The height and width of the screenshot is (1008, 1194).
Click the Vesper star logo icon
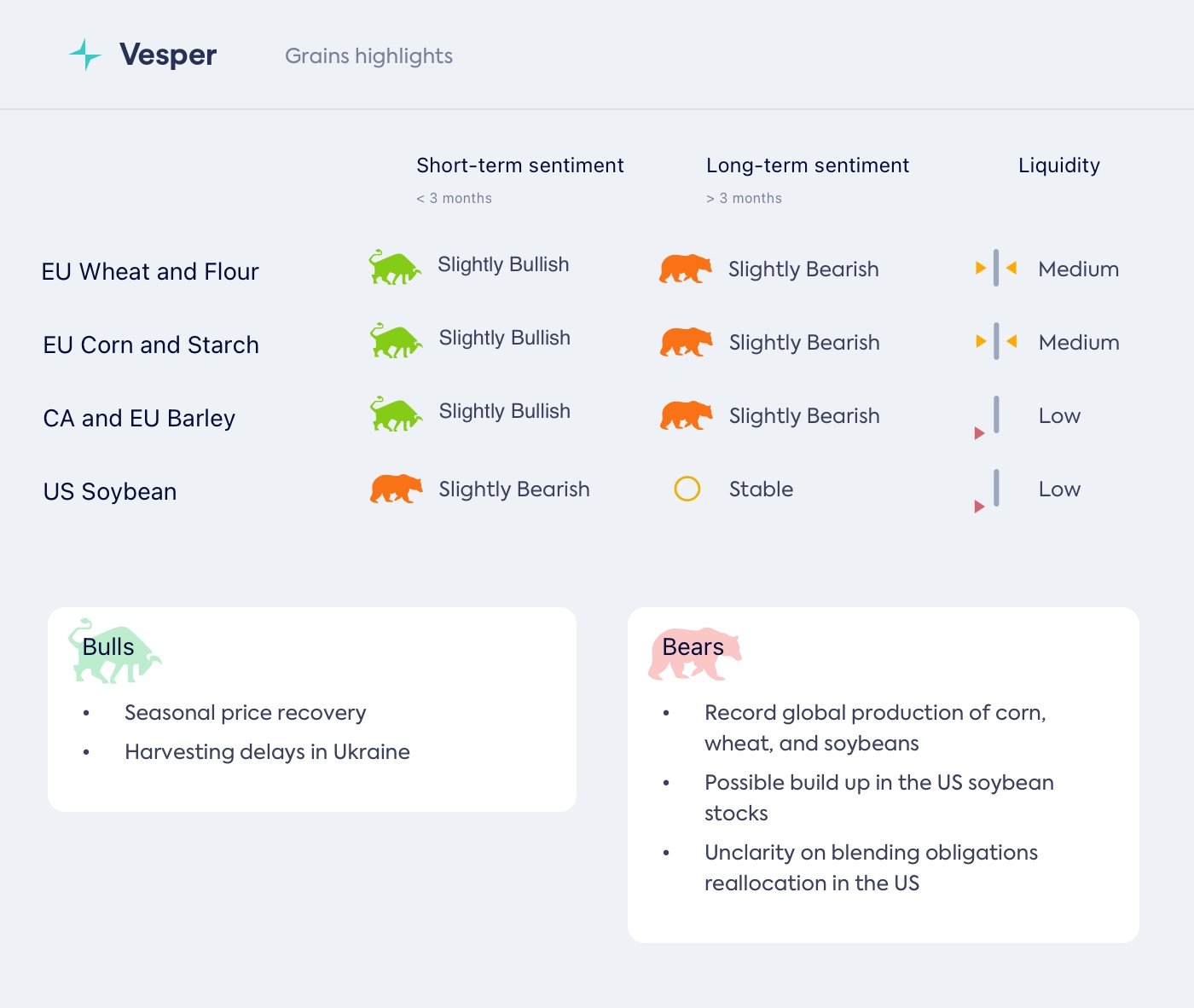(x=85, y=55)
